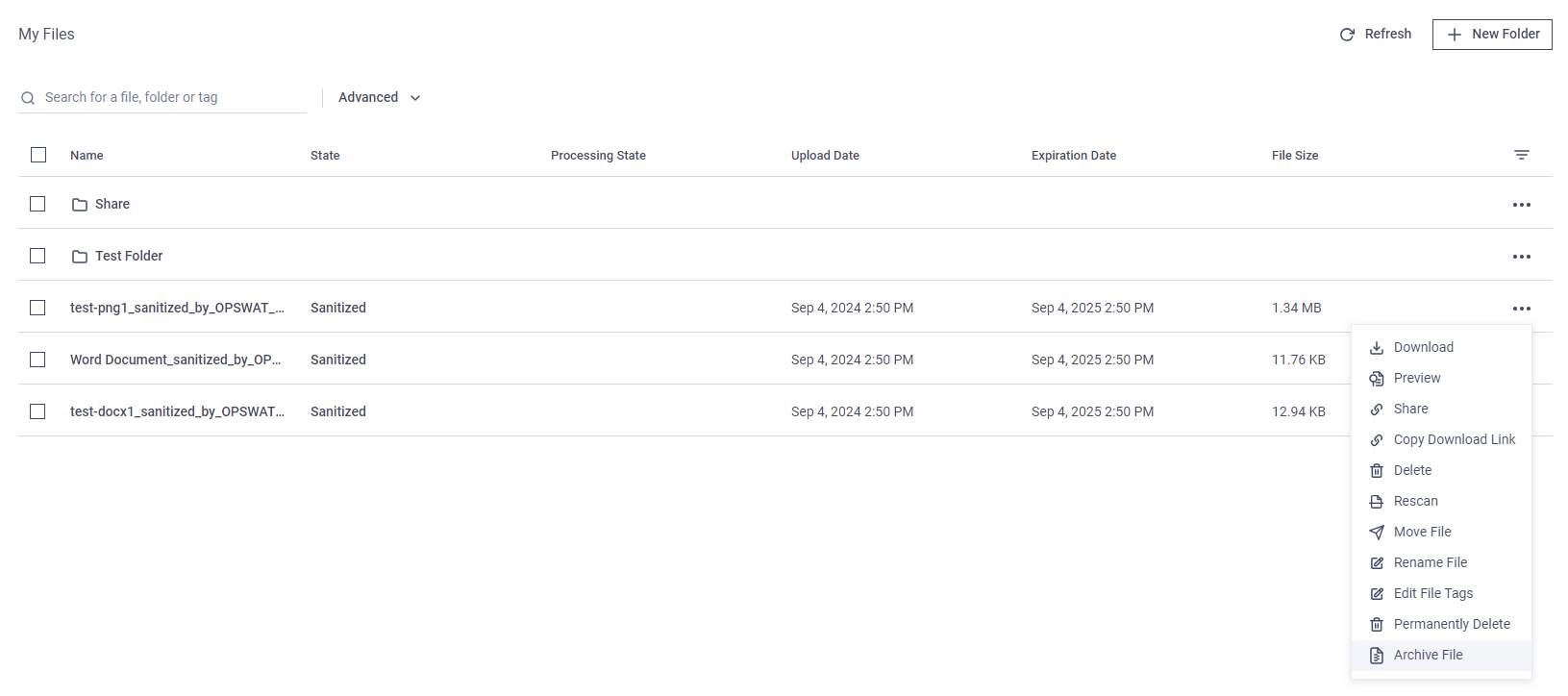This screenshot has height=696, width=1568.
Task: Open the three-dot menu for Test Folder
Action: pyautogui.click(x=1522, y=257)
